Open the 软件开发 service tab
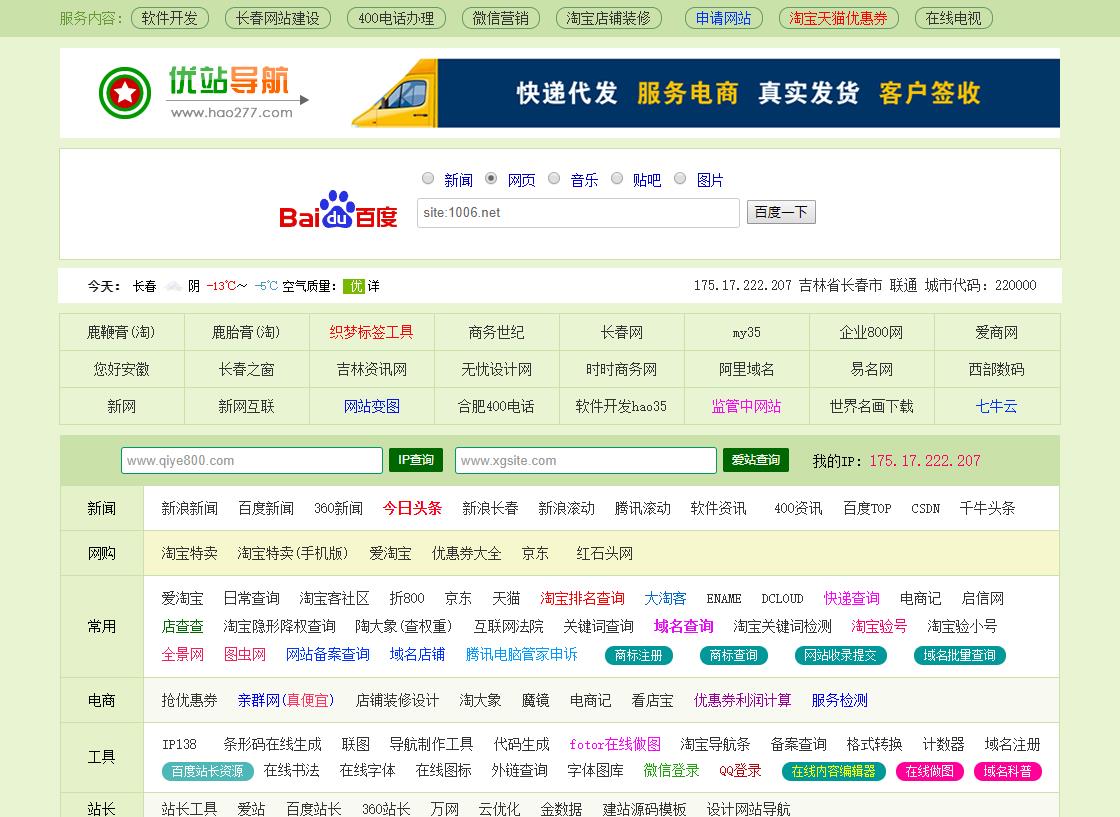 point(169,18)
